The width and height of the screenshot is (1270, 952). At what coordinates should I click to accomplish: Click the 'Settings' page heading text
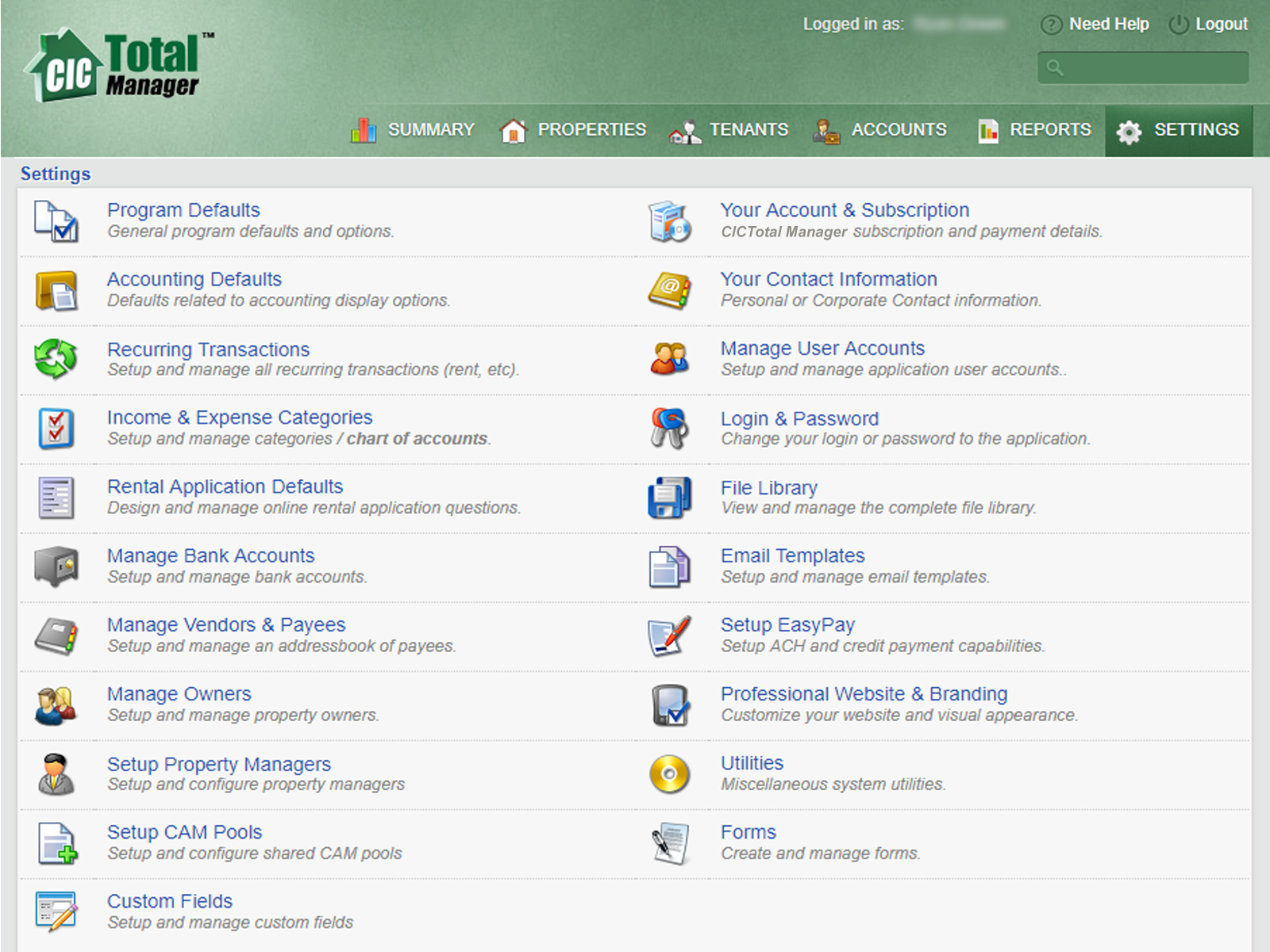pos(56,174)
